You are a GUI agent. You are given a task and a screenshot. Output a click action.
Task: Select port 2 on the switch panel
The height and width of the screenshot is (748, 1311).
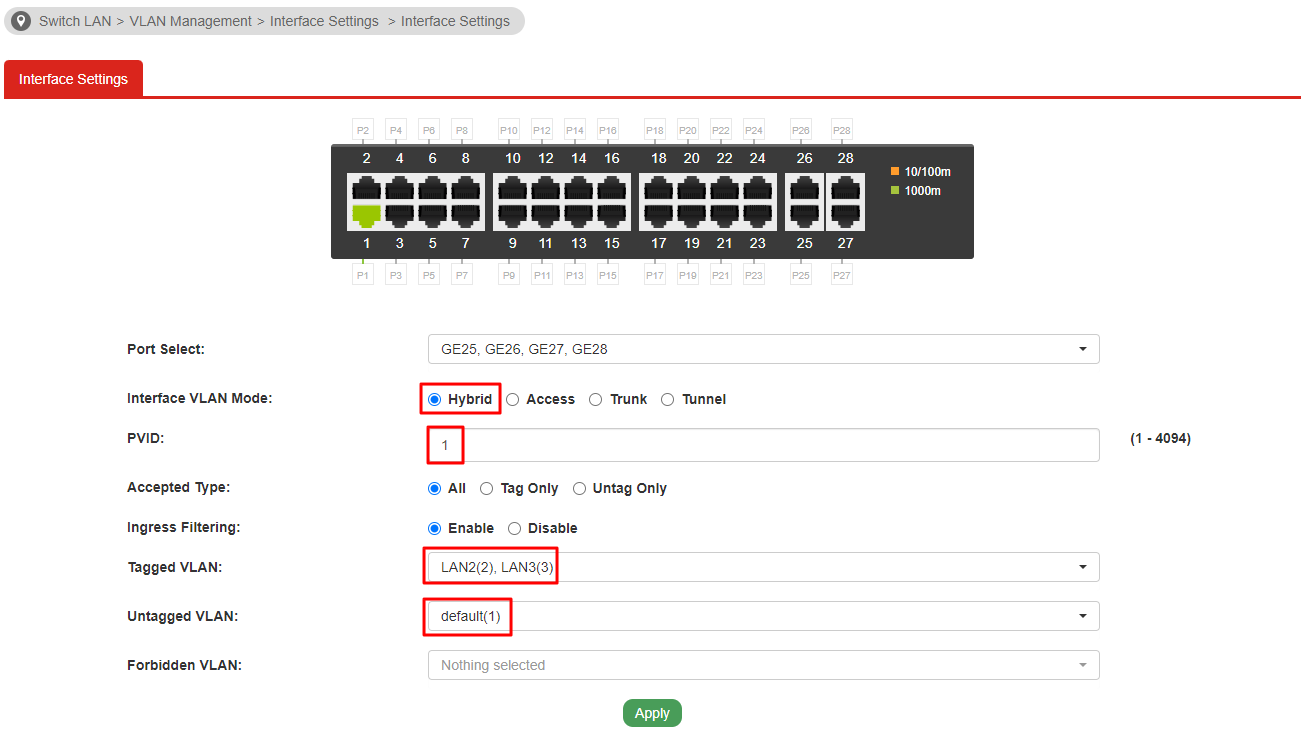(367, 188)
